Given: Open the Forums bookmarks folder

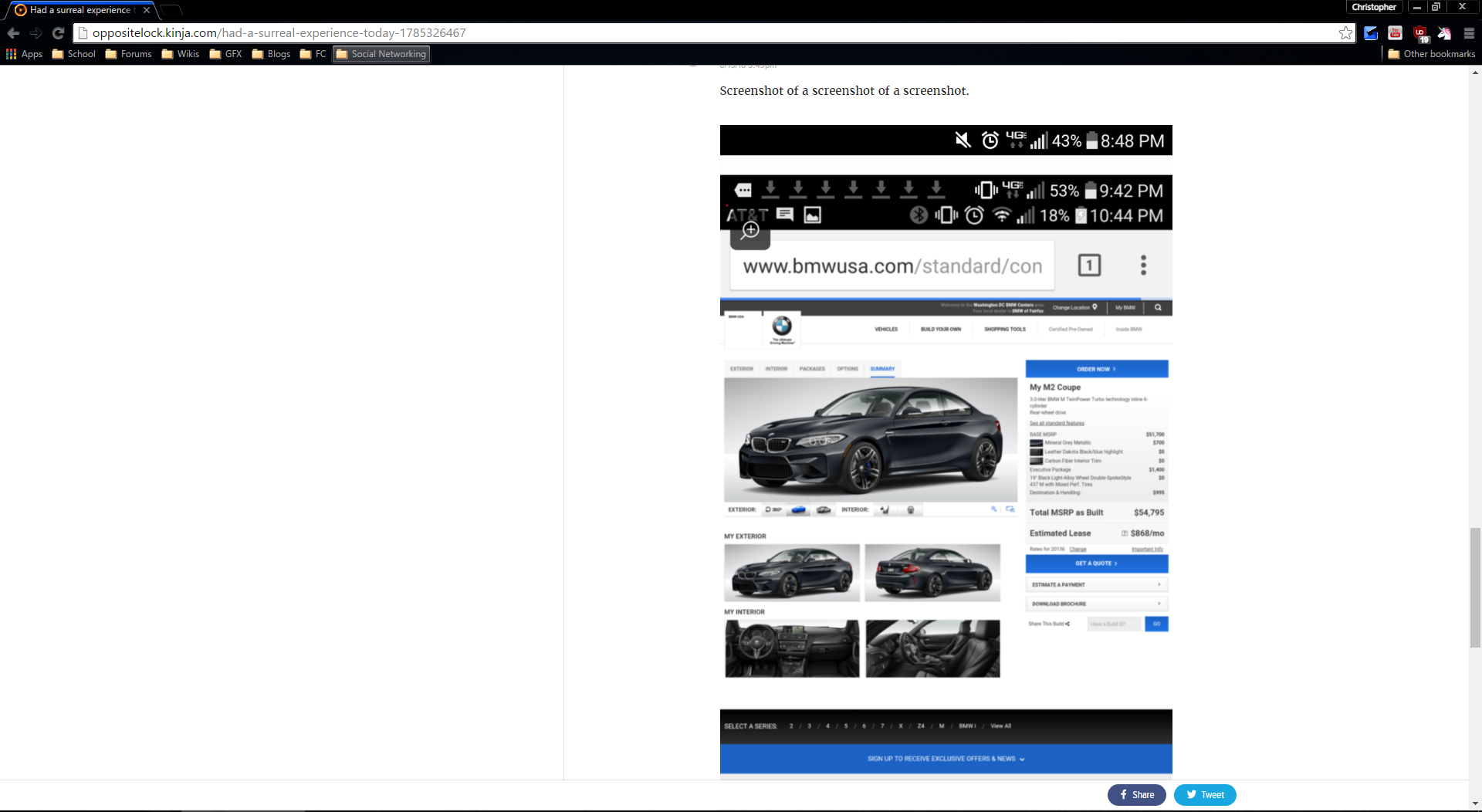Looking at the screenshot, I should coord(128,54).
